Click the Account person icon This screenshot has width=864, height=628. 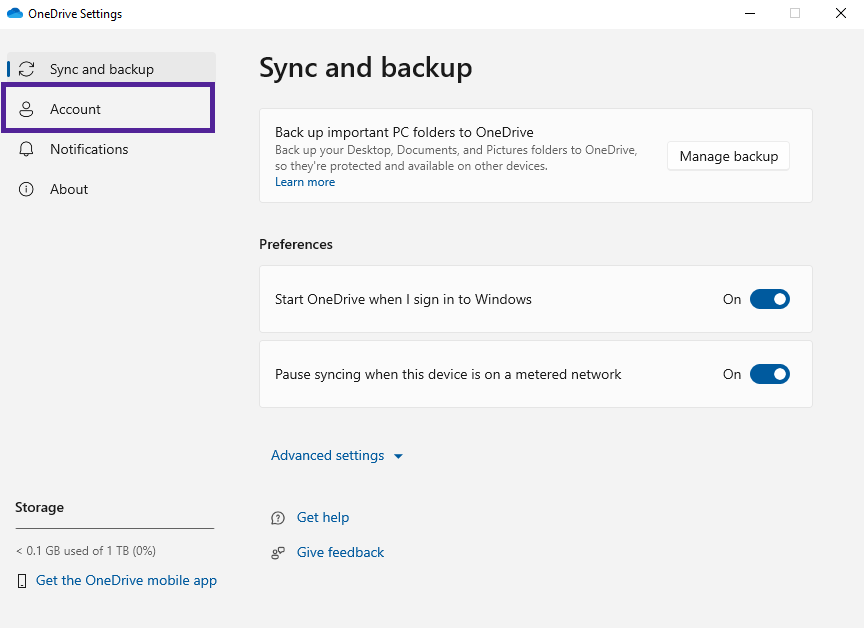[x=26, y=109]
